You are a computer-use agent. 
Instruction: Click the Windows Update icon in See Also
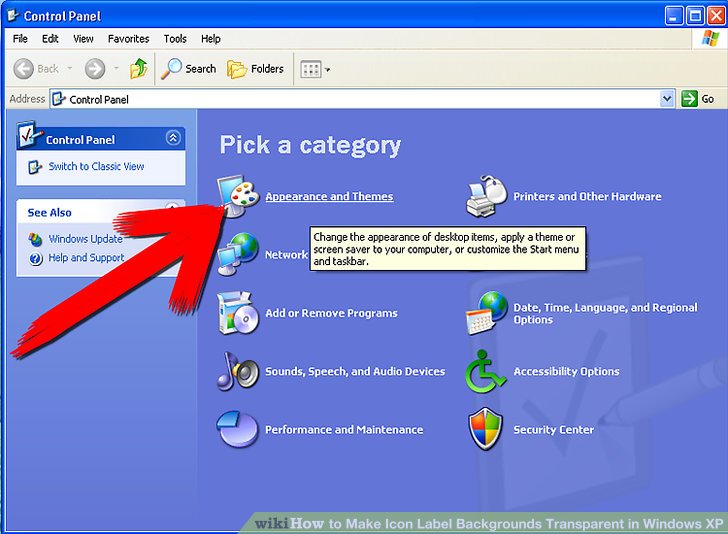coord(35,239)
